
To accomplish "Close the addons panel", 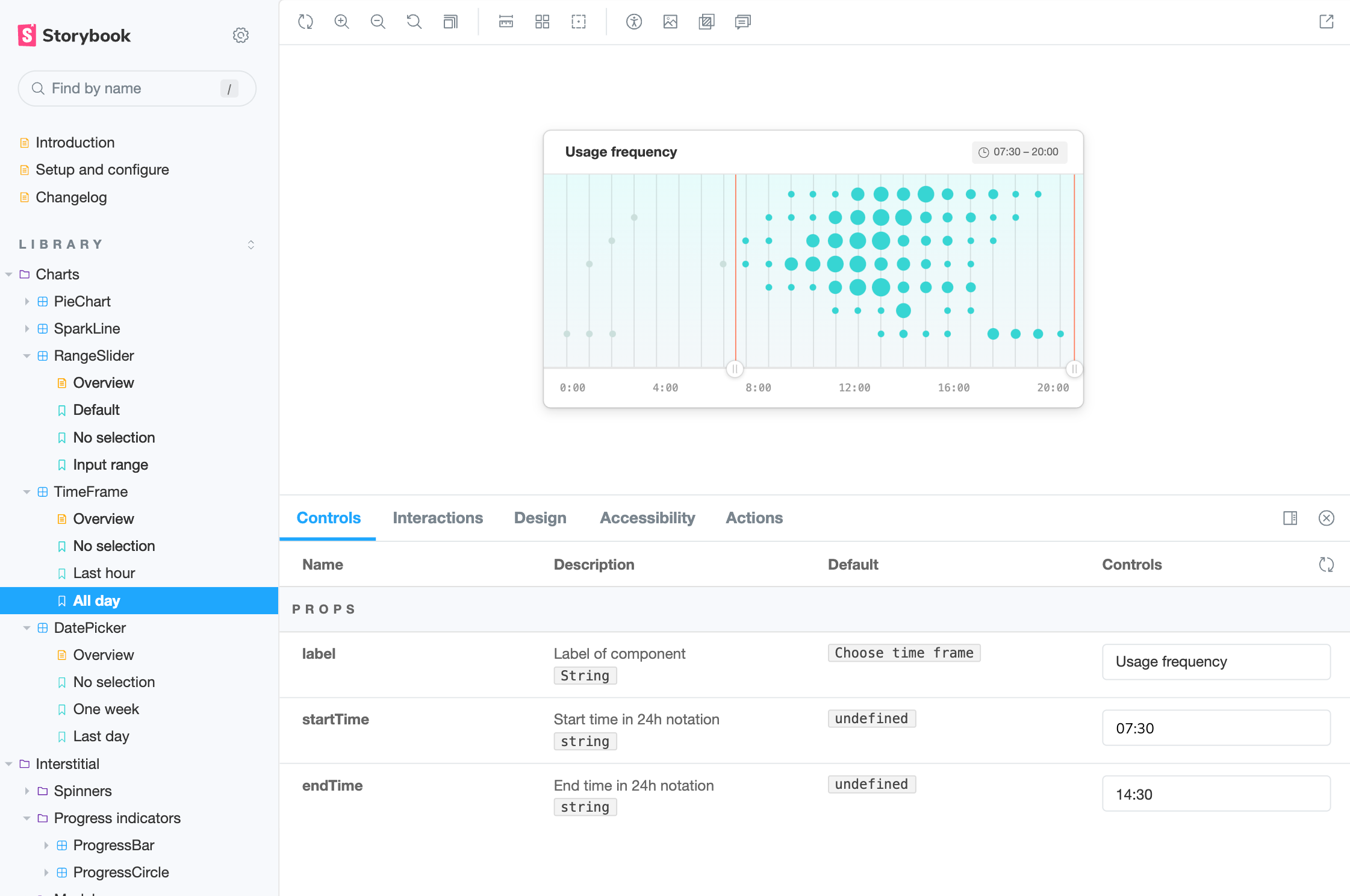I will 1326,518.
